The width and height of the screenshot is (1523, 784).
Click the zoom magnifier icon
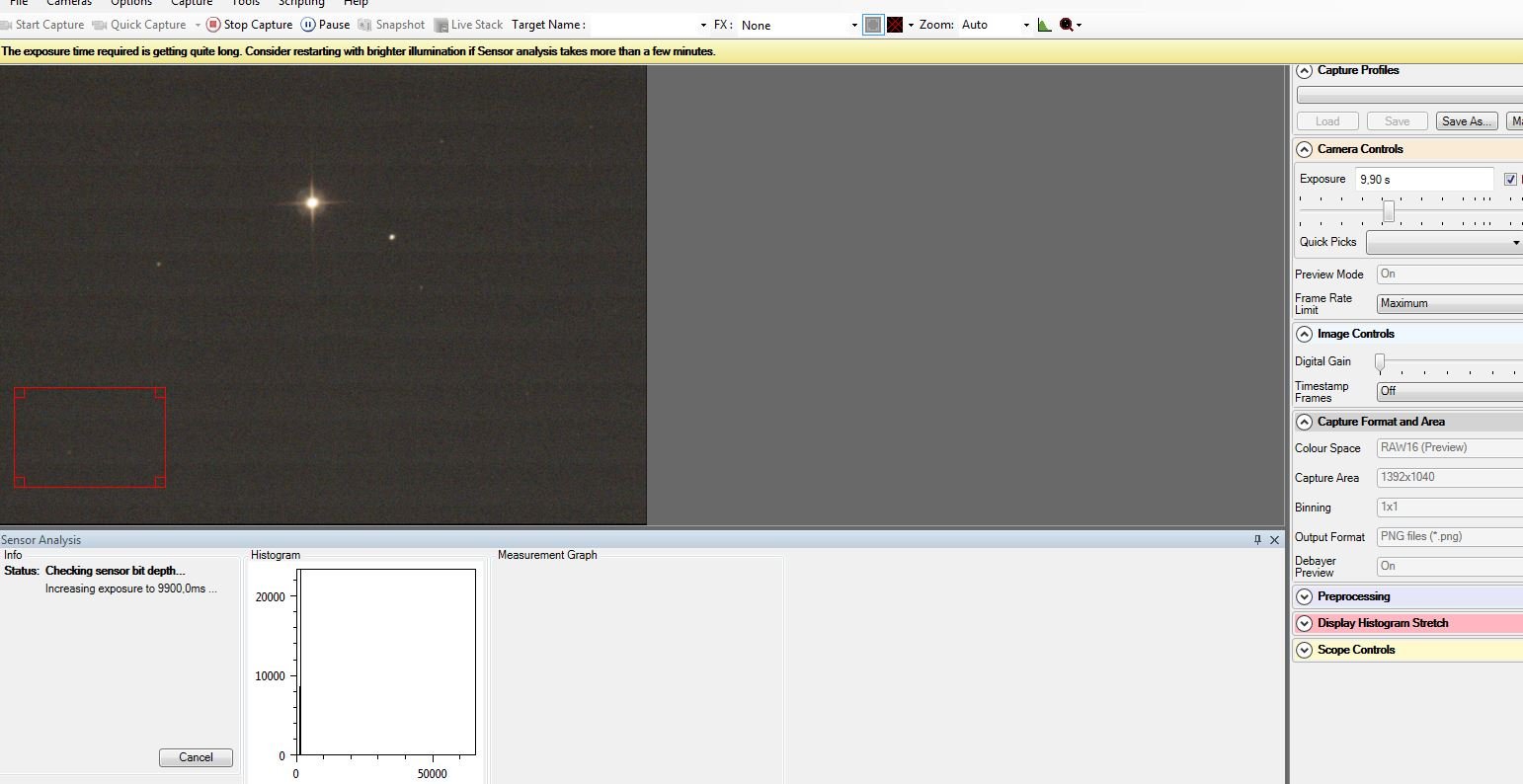1066,25
